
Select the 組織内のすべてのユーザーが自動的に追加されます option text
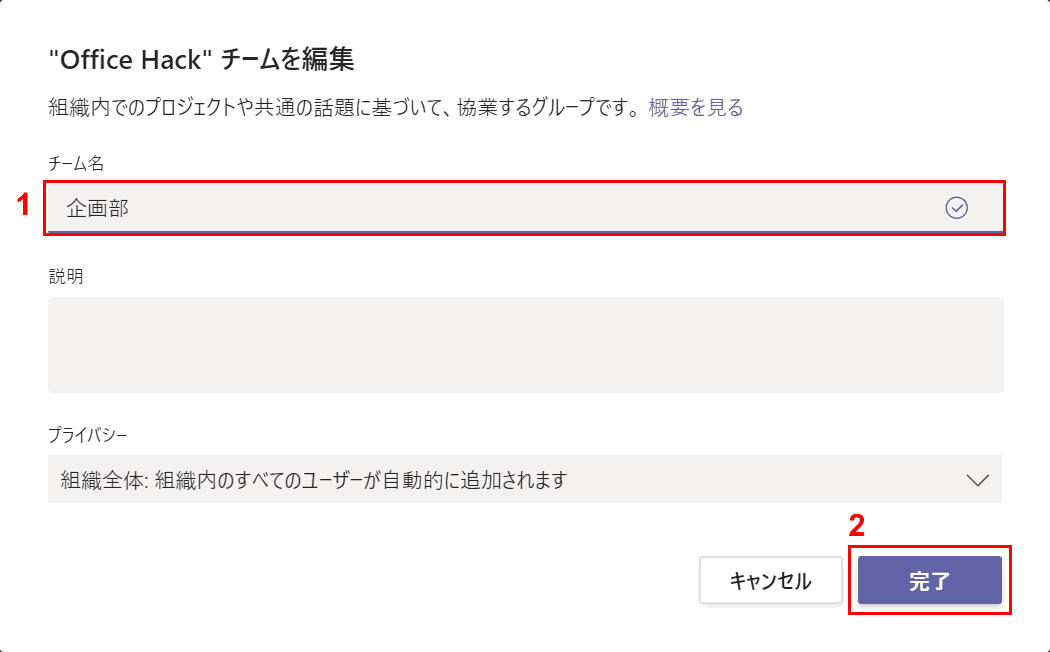362,480
